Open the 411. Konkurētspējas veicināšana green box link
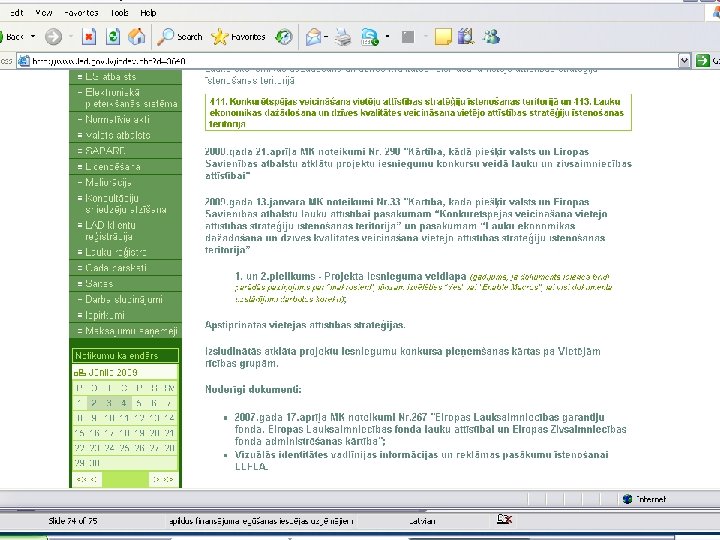The height and width of the screenshot is (540, 720). point(417,112)
